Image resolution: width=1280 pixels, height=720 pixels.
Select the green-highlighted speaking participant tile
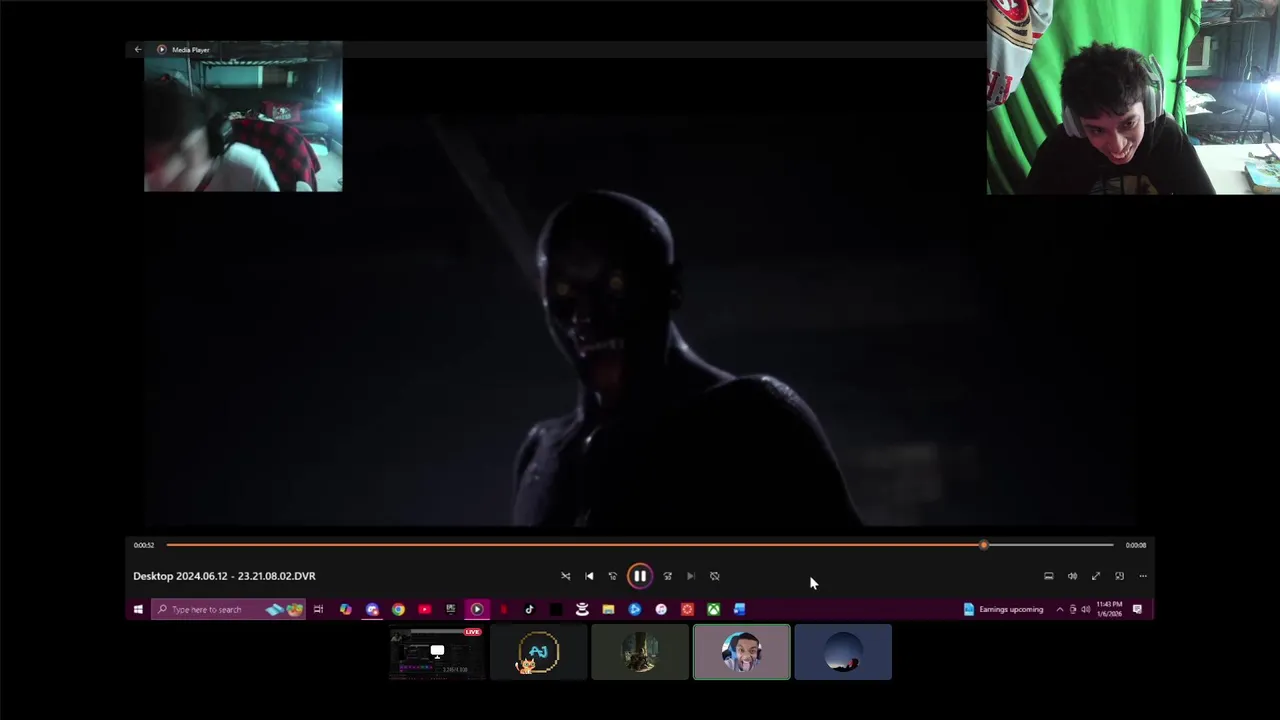click(741, 652)
